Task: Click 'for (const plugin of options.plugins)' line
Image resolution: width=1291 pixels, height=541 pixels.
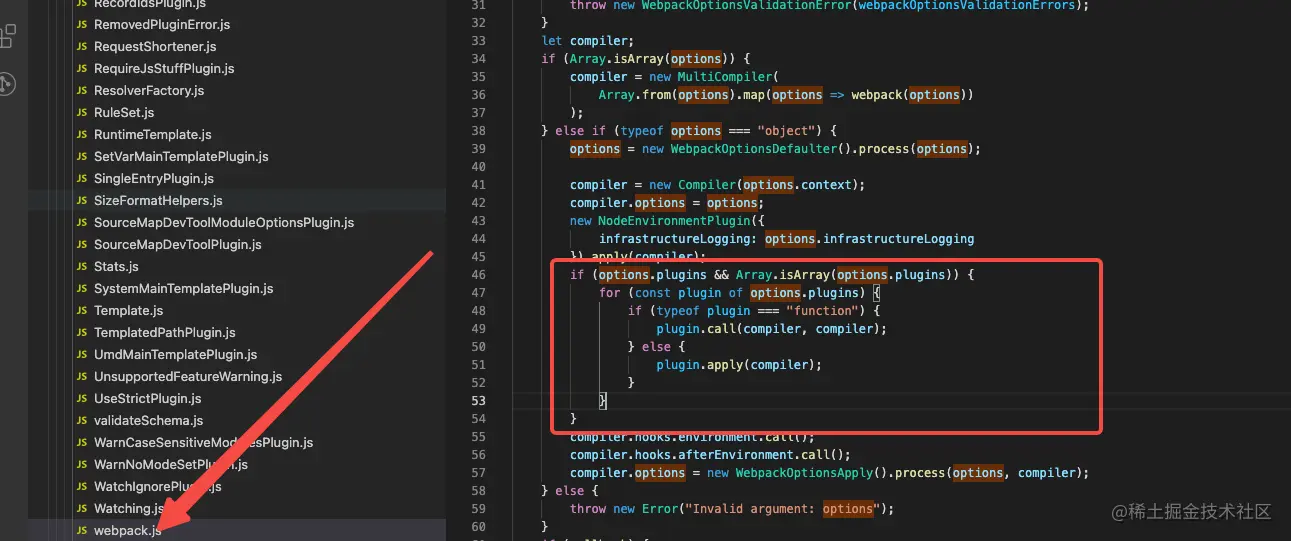Action: point(739,293)
